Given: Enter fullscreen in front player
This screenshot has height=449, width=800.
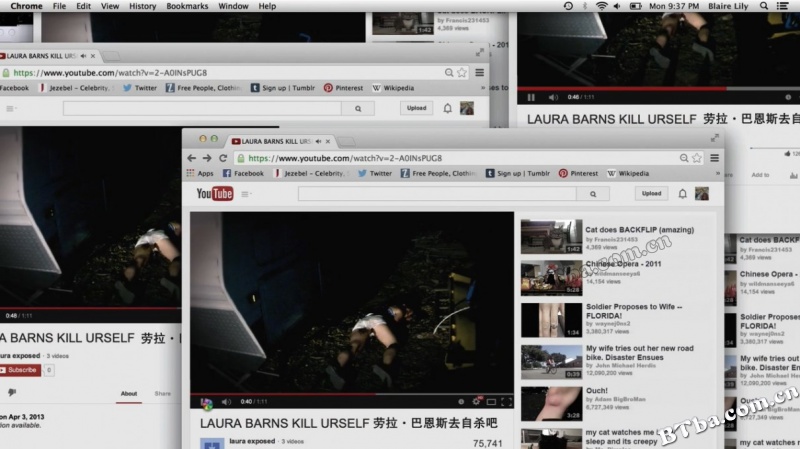Looking at the screenshot, I should (x=507, y=402).
